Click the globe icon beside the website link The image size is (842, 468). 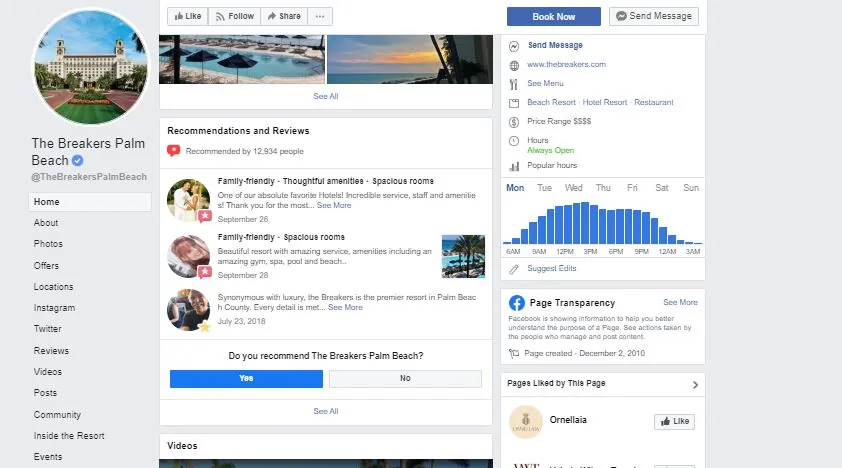(513, 64)
